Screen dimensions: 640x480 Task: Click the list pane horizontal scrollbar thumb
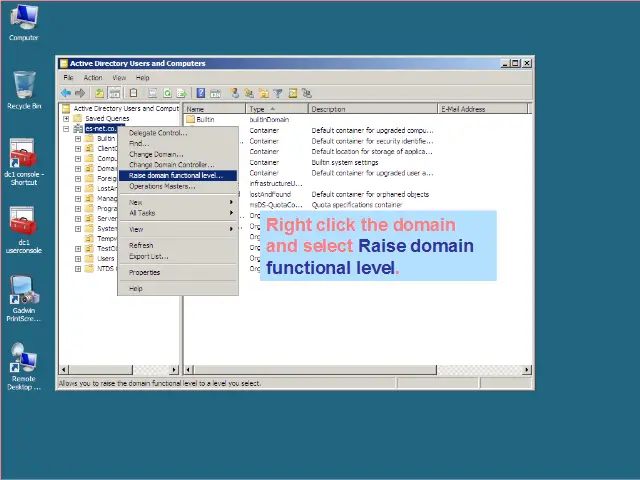[x=315, y=370]
